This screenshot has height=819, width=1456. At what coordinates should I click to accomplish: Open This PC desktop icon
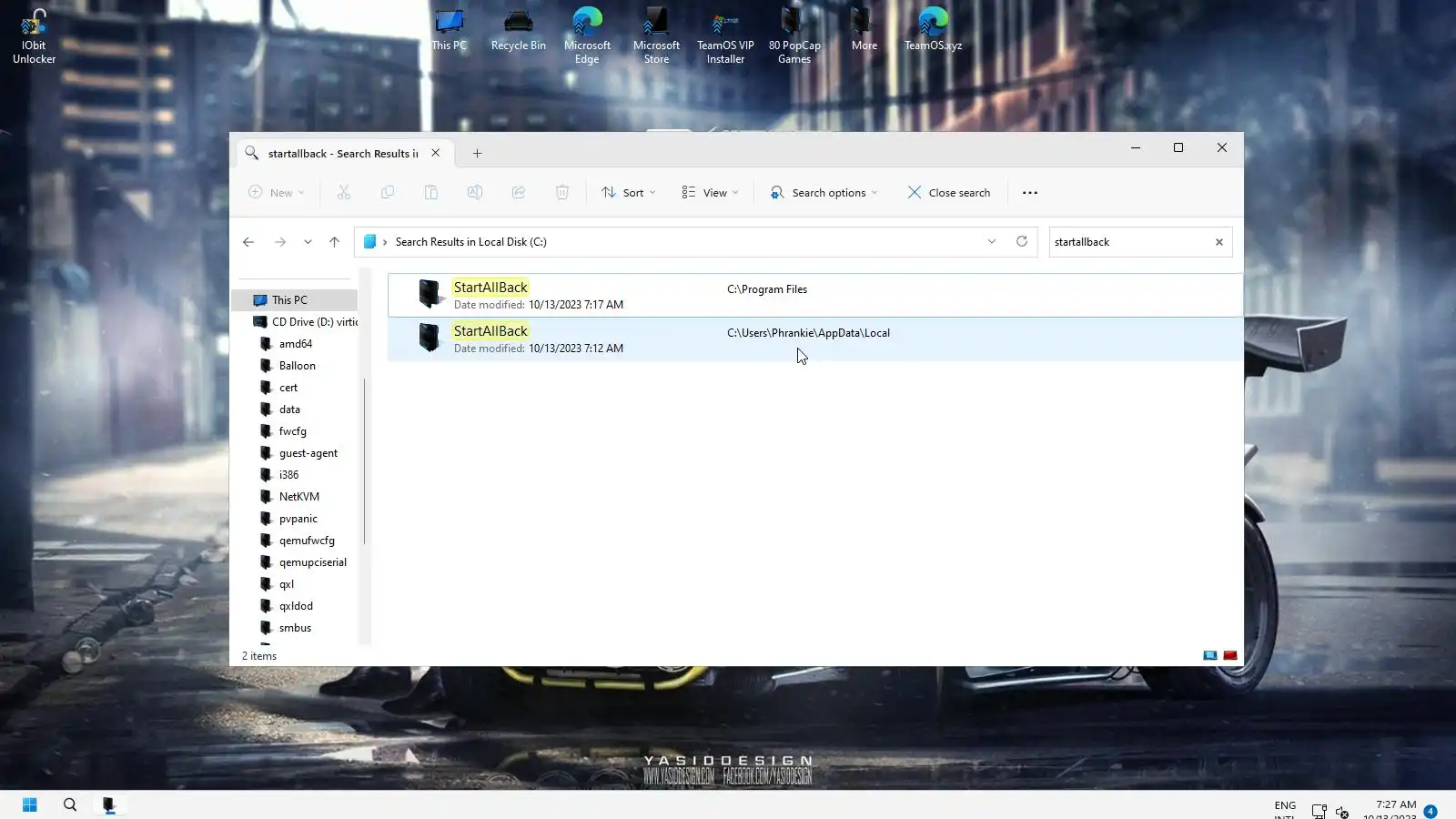click(449, 30)
